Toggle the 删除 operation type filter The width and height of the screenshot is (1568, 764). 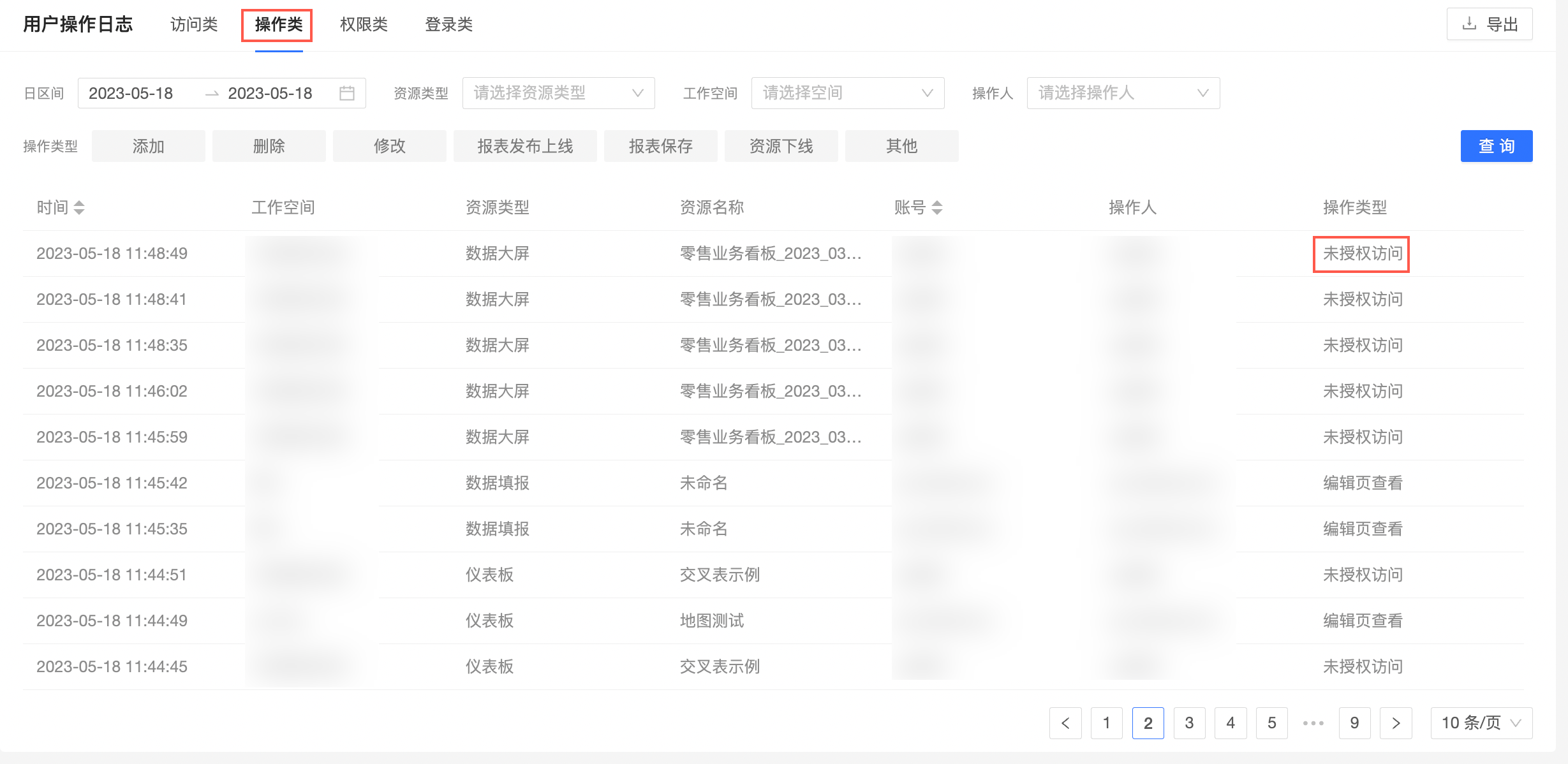pos(269,146)
